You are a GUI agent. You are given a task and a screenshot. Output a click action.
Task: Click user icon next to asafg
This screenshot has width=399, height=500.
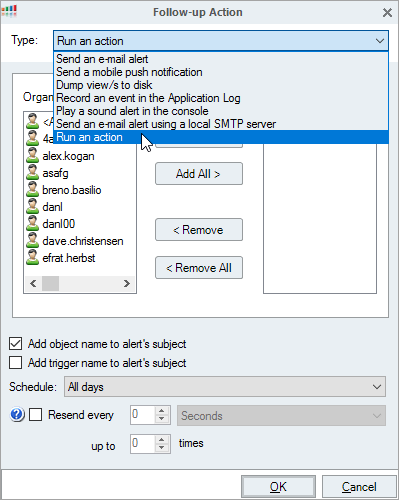(x=32, y=172)
